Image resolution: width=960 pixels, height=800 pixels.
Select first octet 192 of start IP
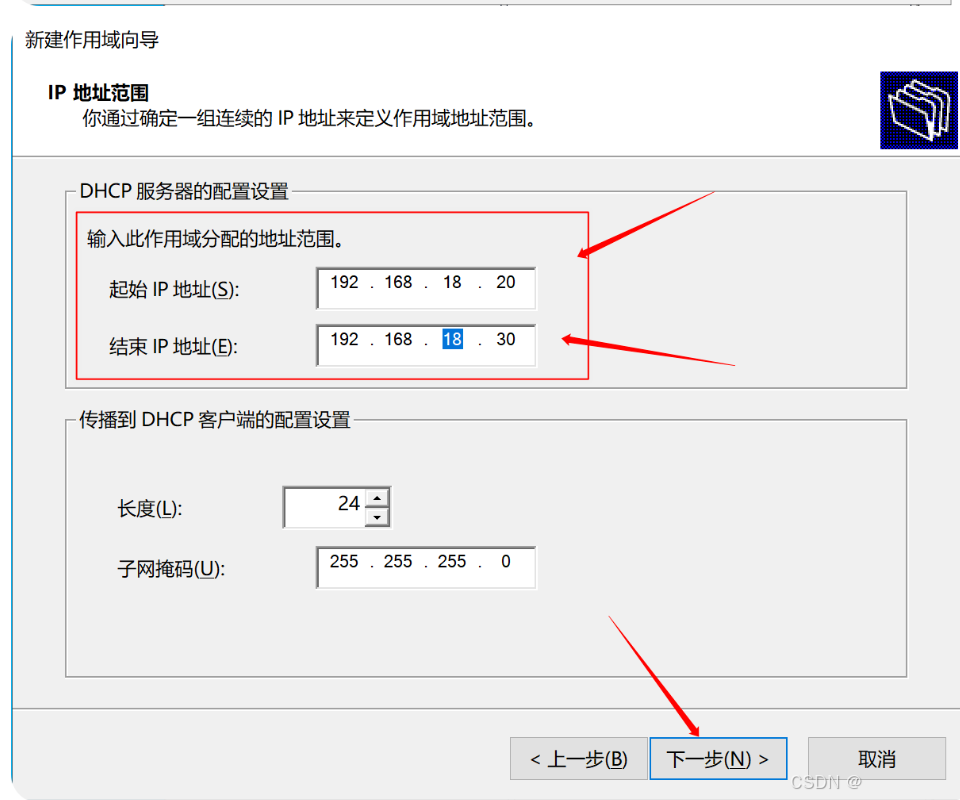345,282
